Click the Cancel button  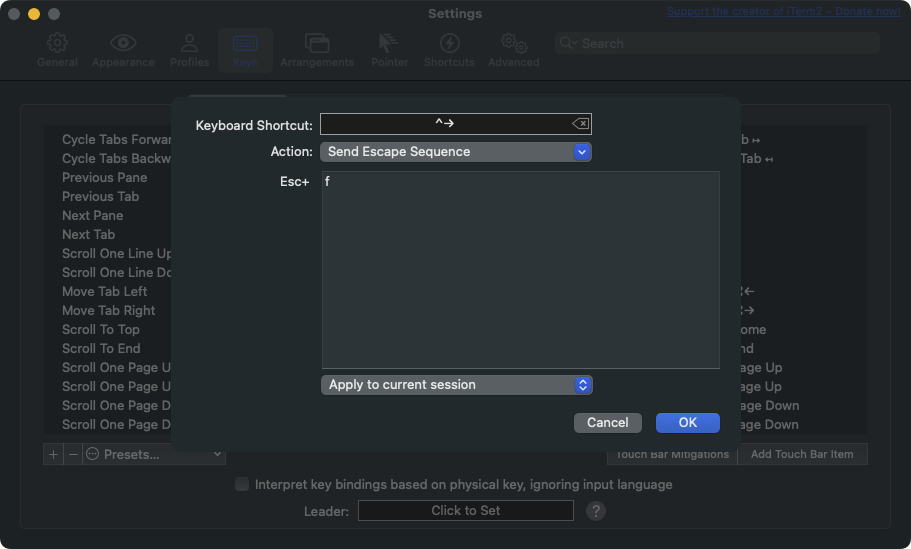coord(608,422)
